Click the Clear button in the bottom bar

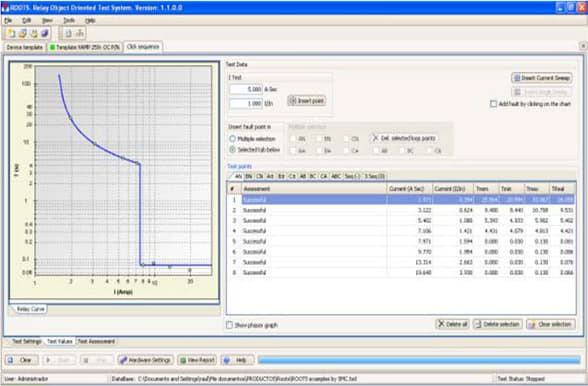22,360
